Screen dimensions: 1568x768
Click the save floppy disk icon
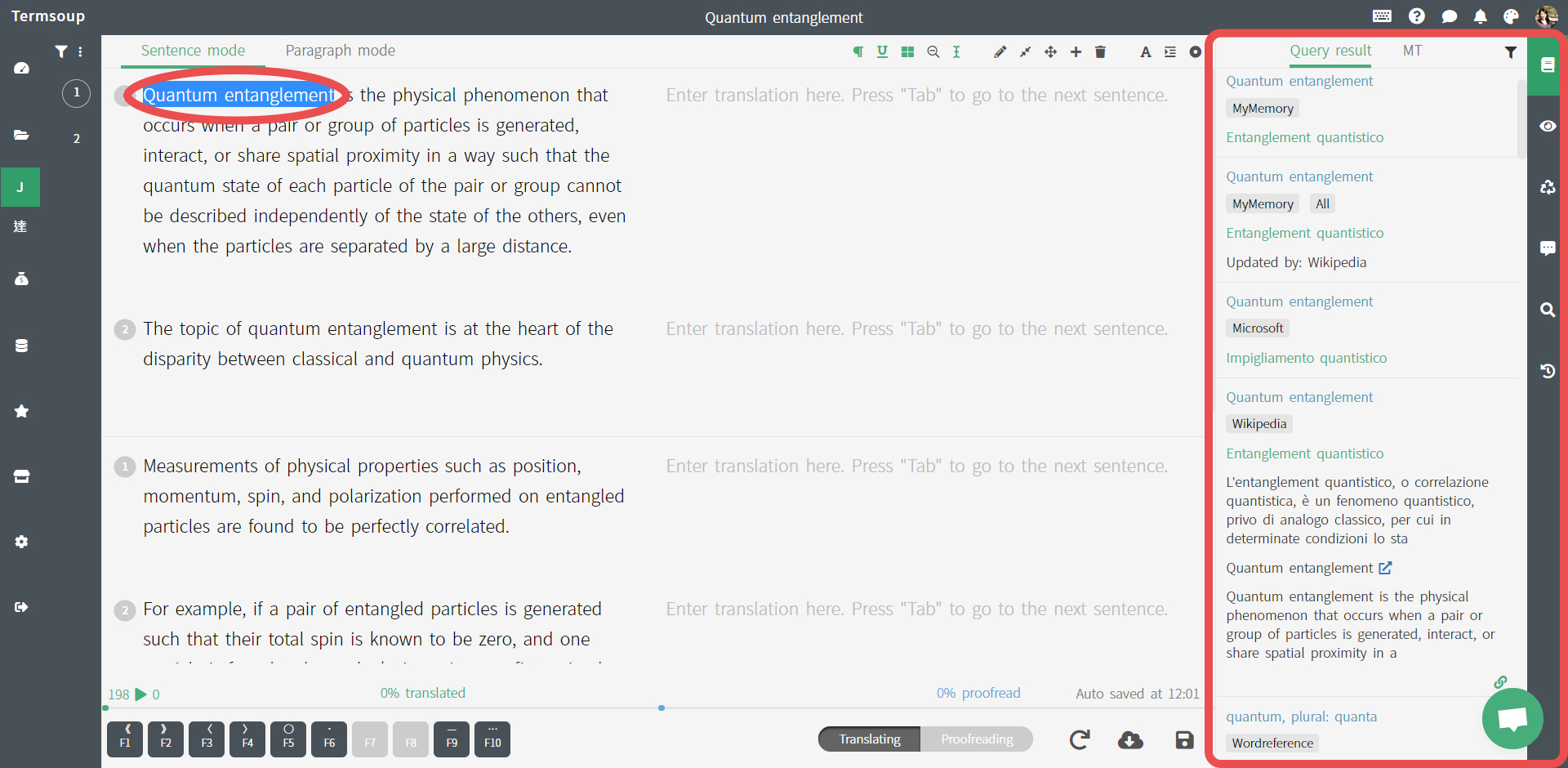1184,740
